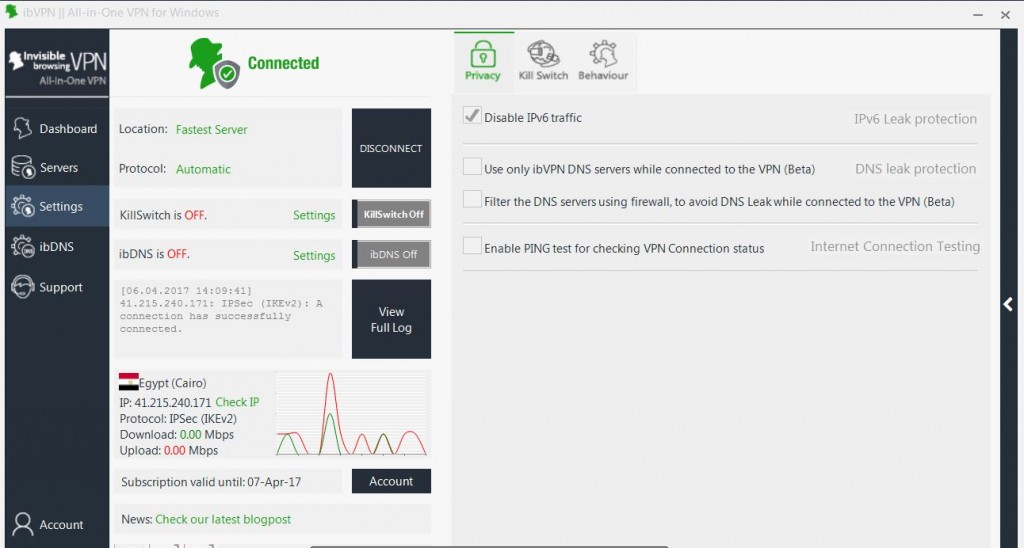Open the Dashboard sidebar item

tap(57, 129)
